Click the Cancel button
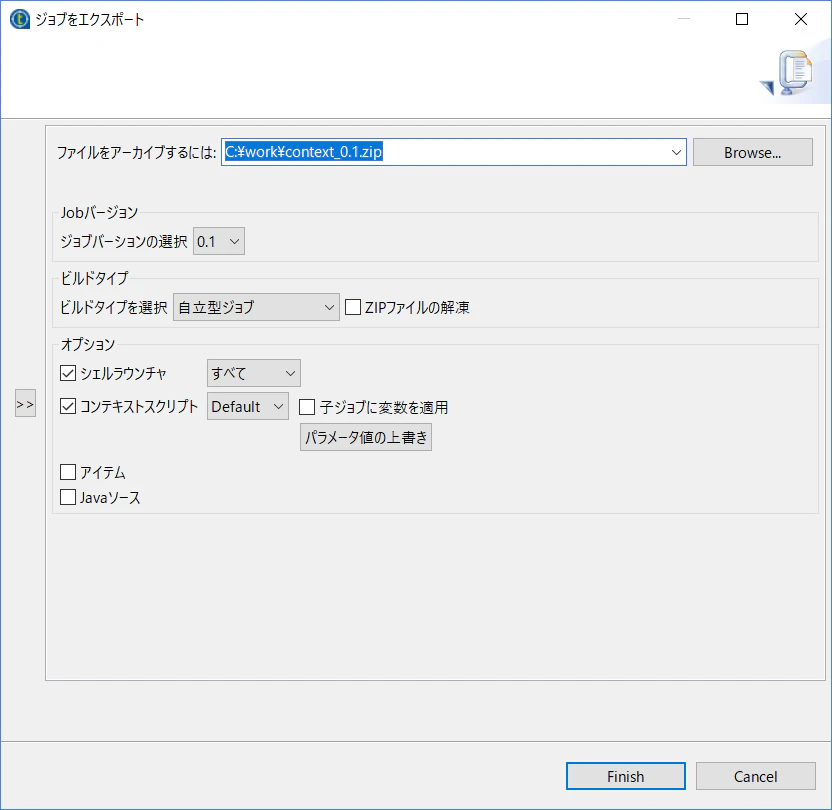This screenshot has height=810, width=832. click(756, 776)
